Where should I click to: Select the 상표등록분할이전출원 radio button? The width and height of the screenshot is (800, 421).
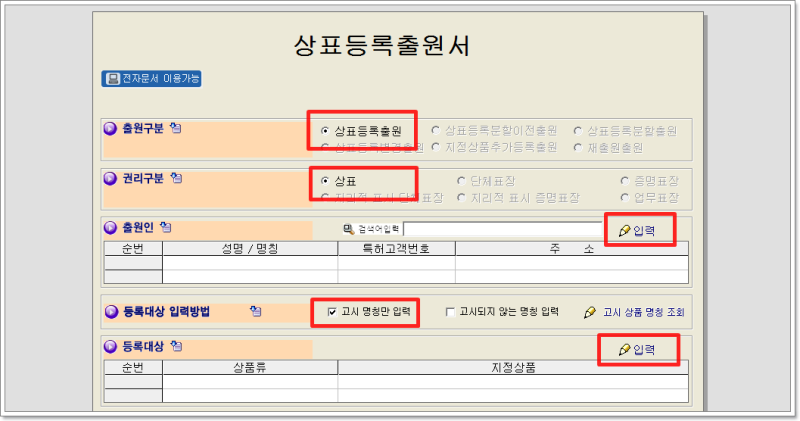point(436,131)
